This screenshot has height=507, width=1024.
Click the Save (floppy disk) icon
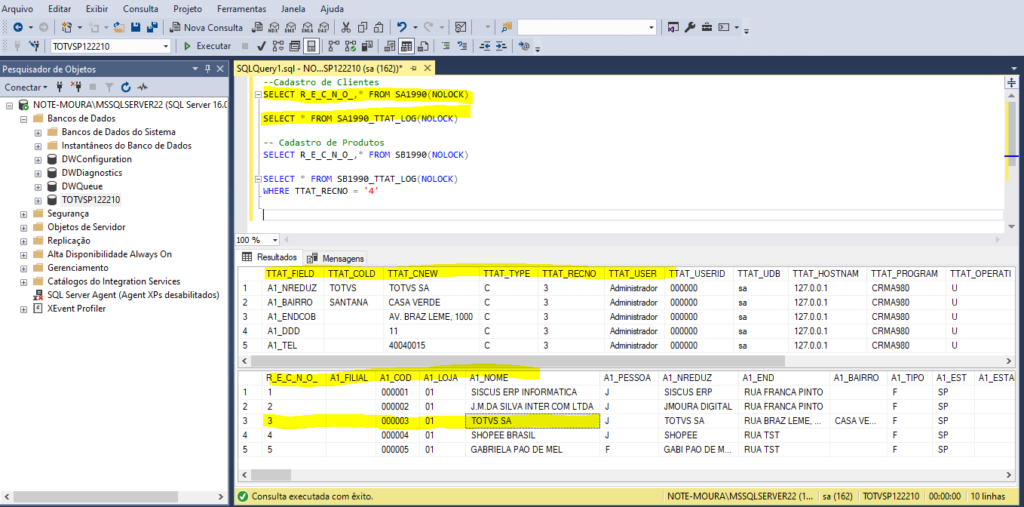137,27
